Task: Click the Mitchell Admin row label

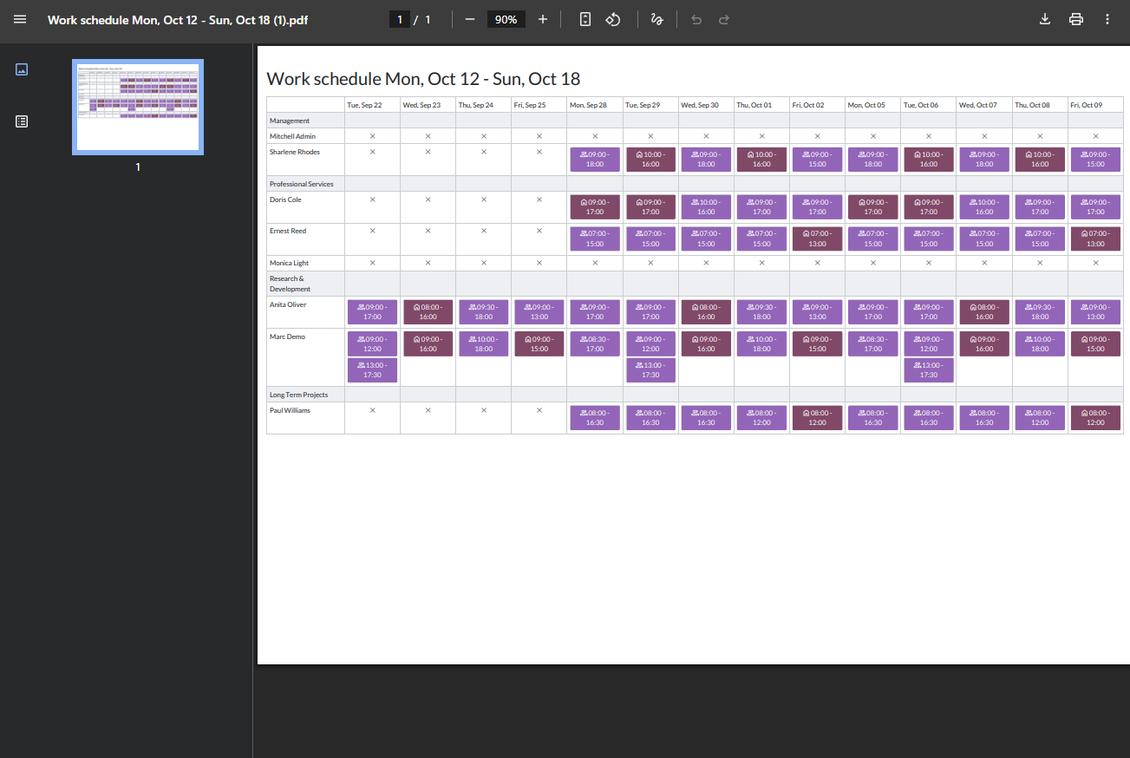Action: point(293,136)
